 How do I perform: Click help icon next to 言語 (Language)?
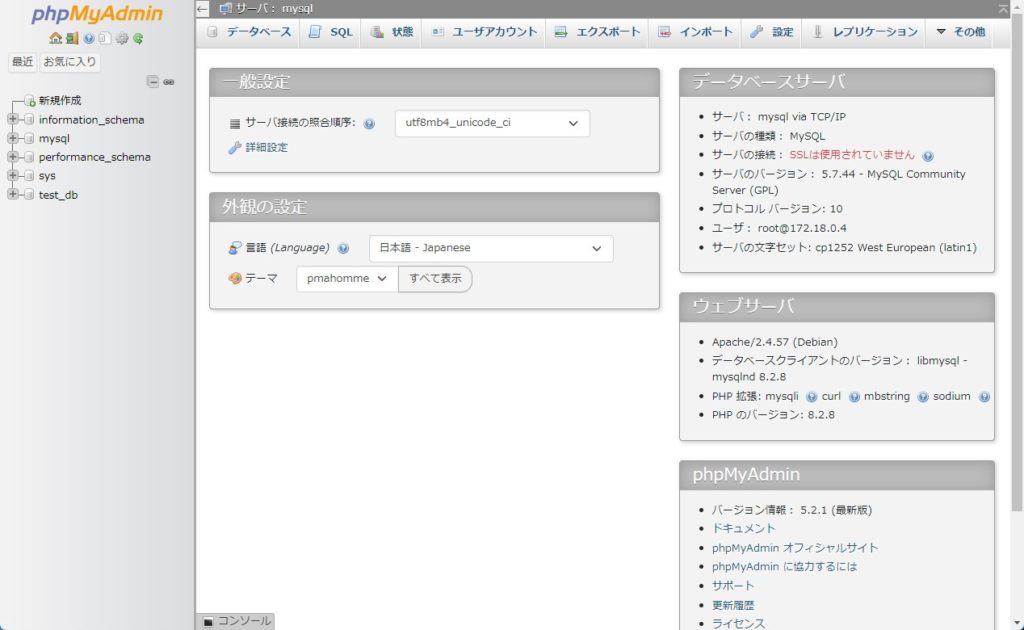pyautogui.click(x=343, y=249)
